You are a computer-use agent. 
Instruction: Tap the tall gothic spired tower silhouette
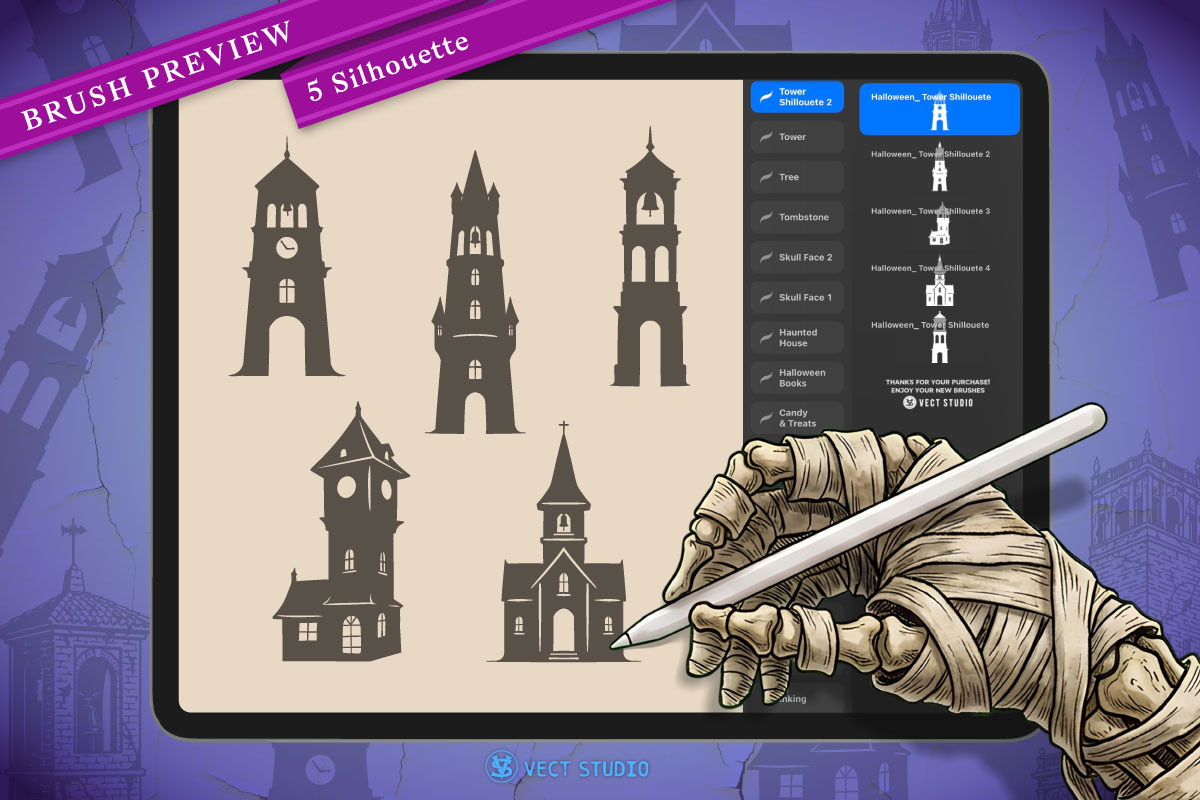point(474,292)
